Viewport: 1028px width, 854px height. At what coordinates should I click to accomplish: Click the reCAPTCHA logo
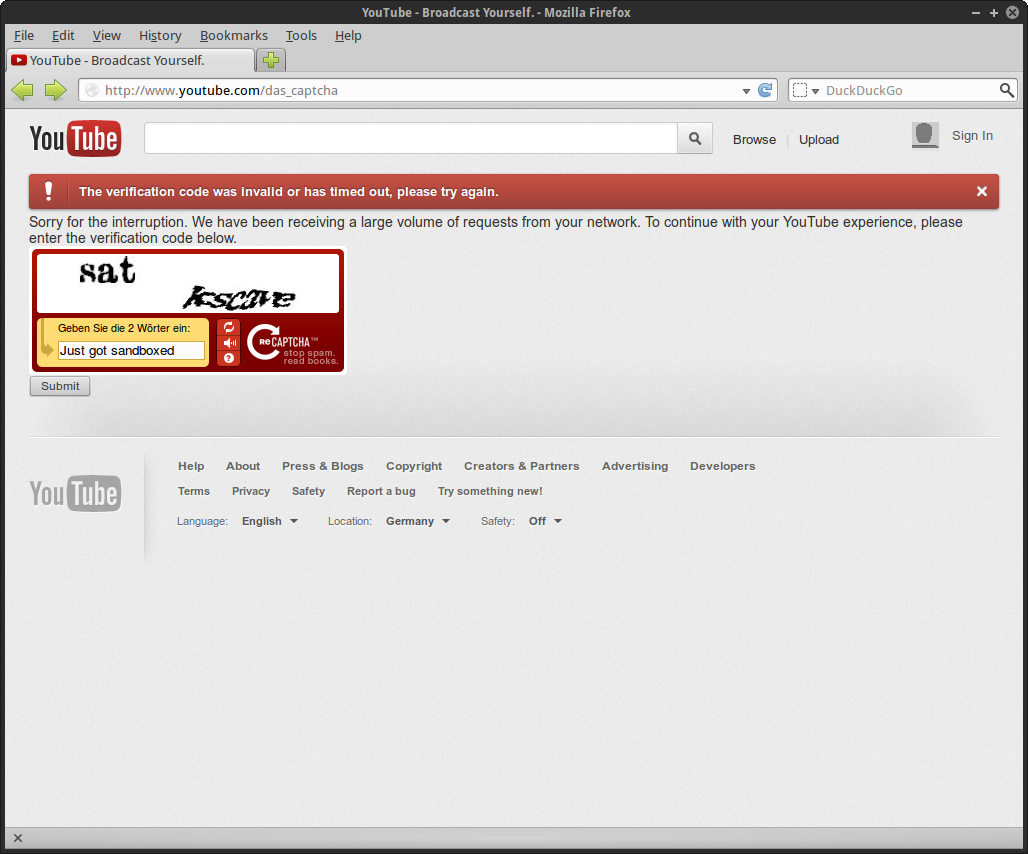(x=292, y=342)
